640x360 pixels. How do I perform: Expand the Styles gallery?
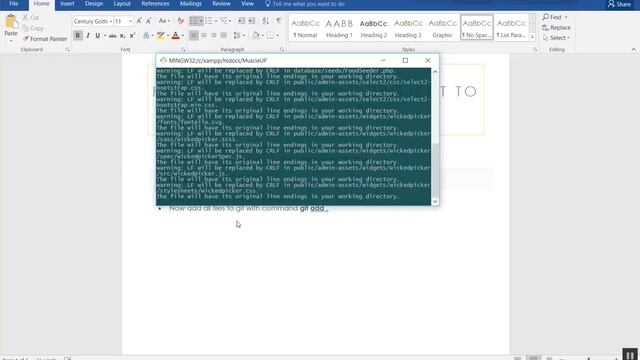click(x=532, y=37)
